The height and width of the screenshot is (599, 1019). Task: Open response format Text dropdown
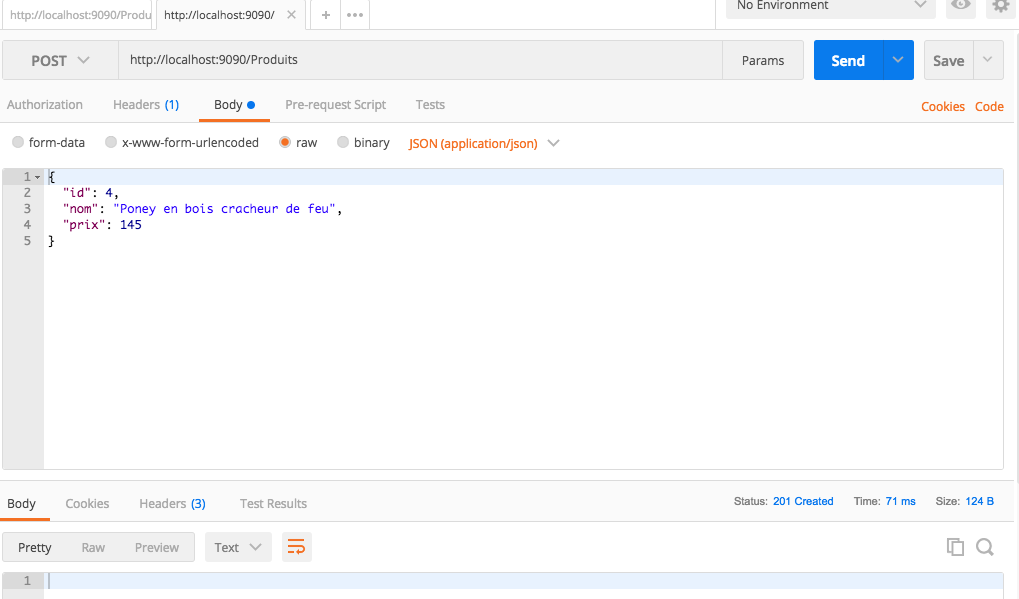(x=237, y=547)
